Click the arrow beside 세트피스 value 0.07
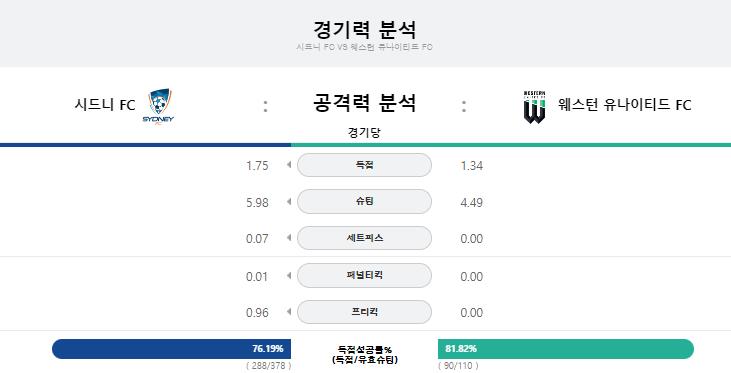731x373 pixels. click(x=289, y=238)
